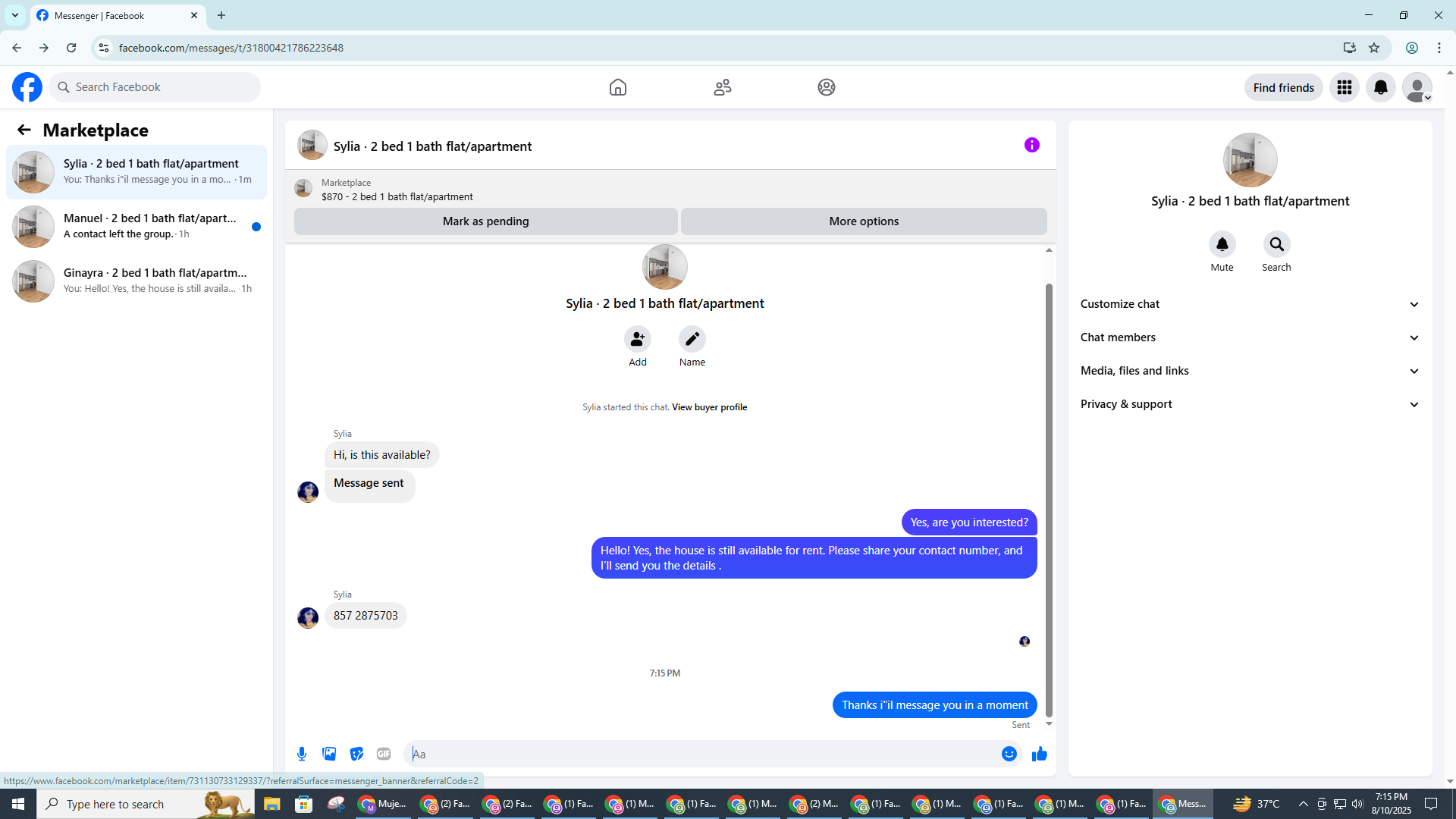Mute this chat with the bell icon
The width and height of the screenshot is (1456, 819).
point(1222,244)
